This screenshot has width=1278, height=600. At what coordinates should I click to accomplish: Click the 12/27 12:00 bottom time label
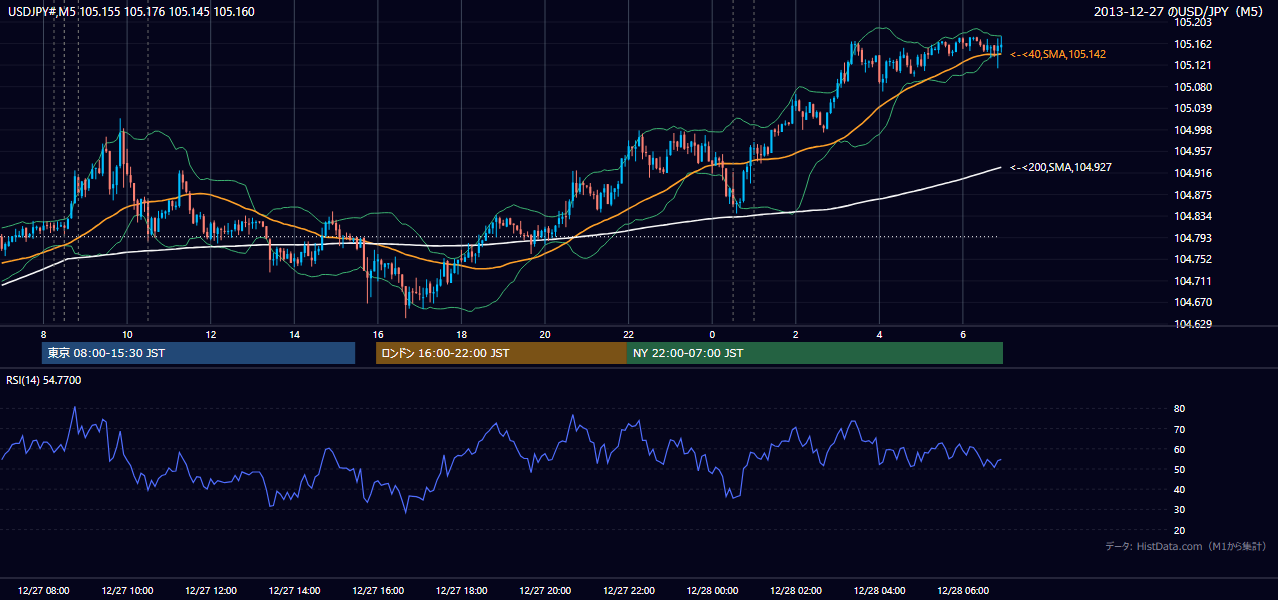coord(211,591)
